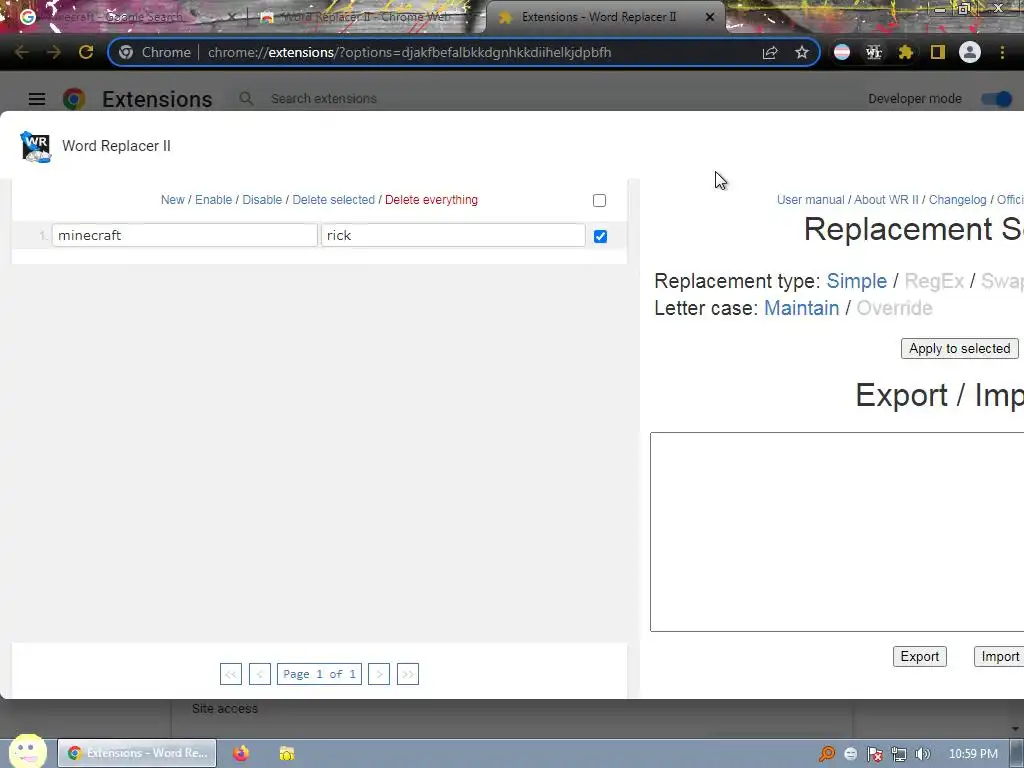This screenshot has height=768, width=1024.
Task: Bookmark this page with the star icon
Action: pos(802,52)
